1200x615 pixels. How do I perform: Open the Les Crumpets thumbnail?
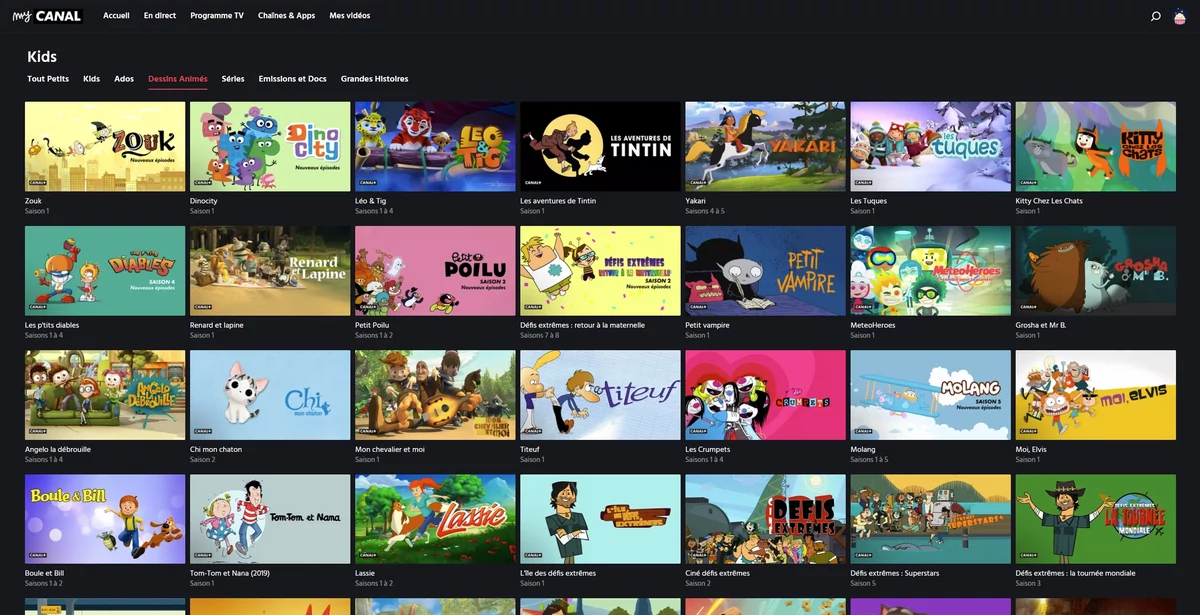click(765, 395)
